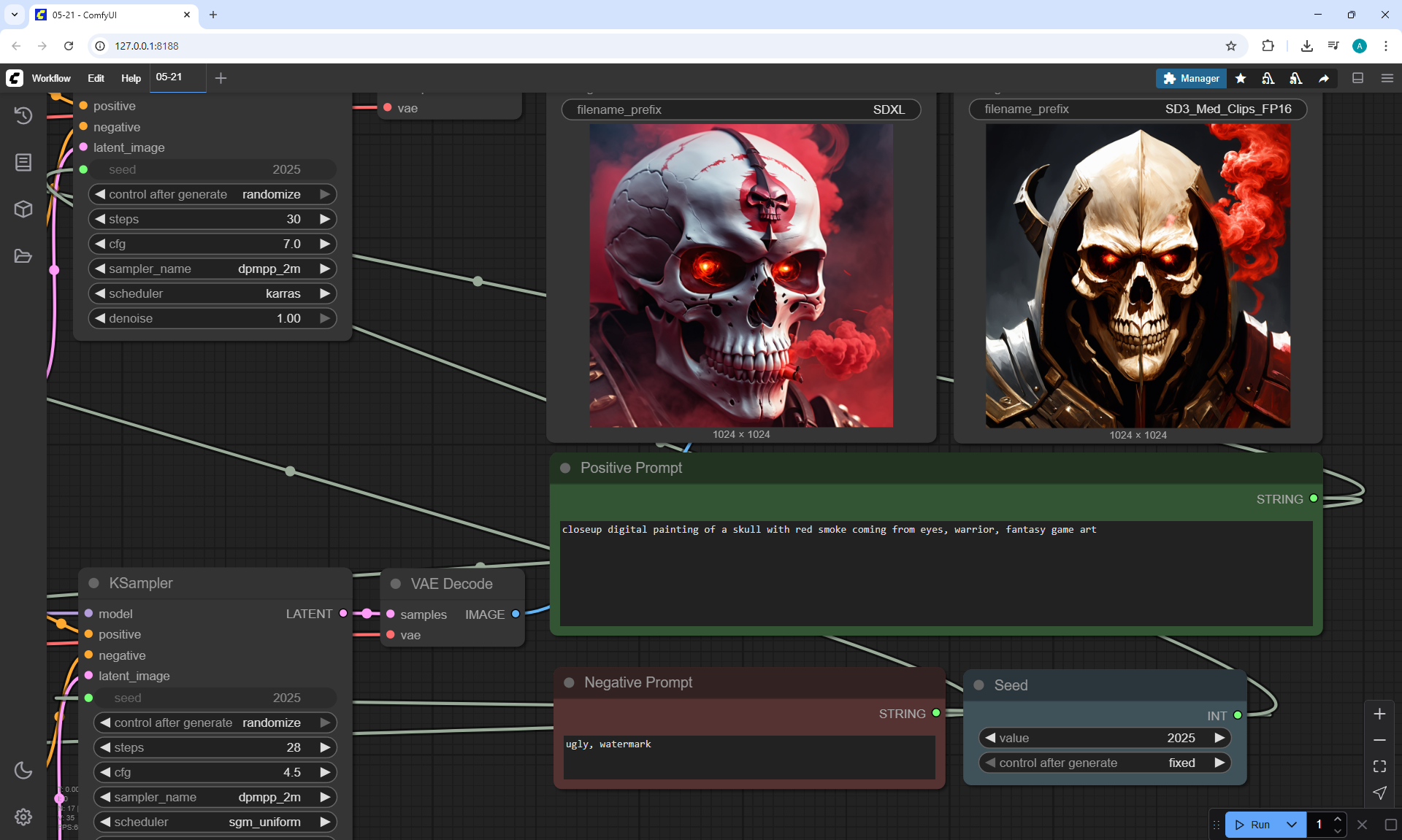Collapse the Negative Prompt node via its dot

click(x=569, y=682)
